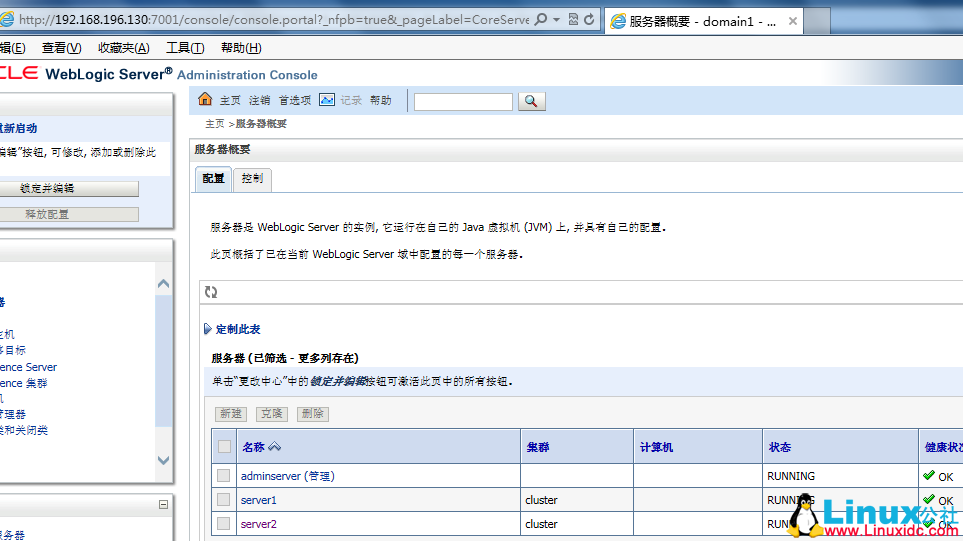
Task: Click the 克隆 button
Action: coord(271,414)
